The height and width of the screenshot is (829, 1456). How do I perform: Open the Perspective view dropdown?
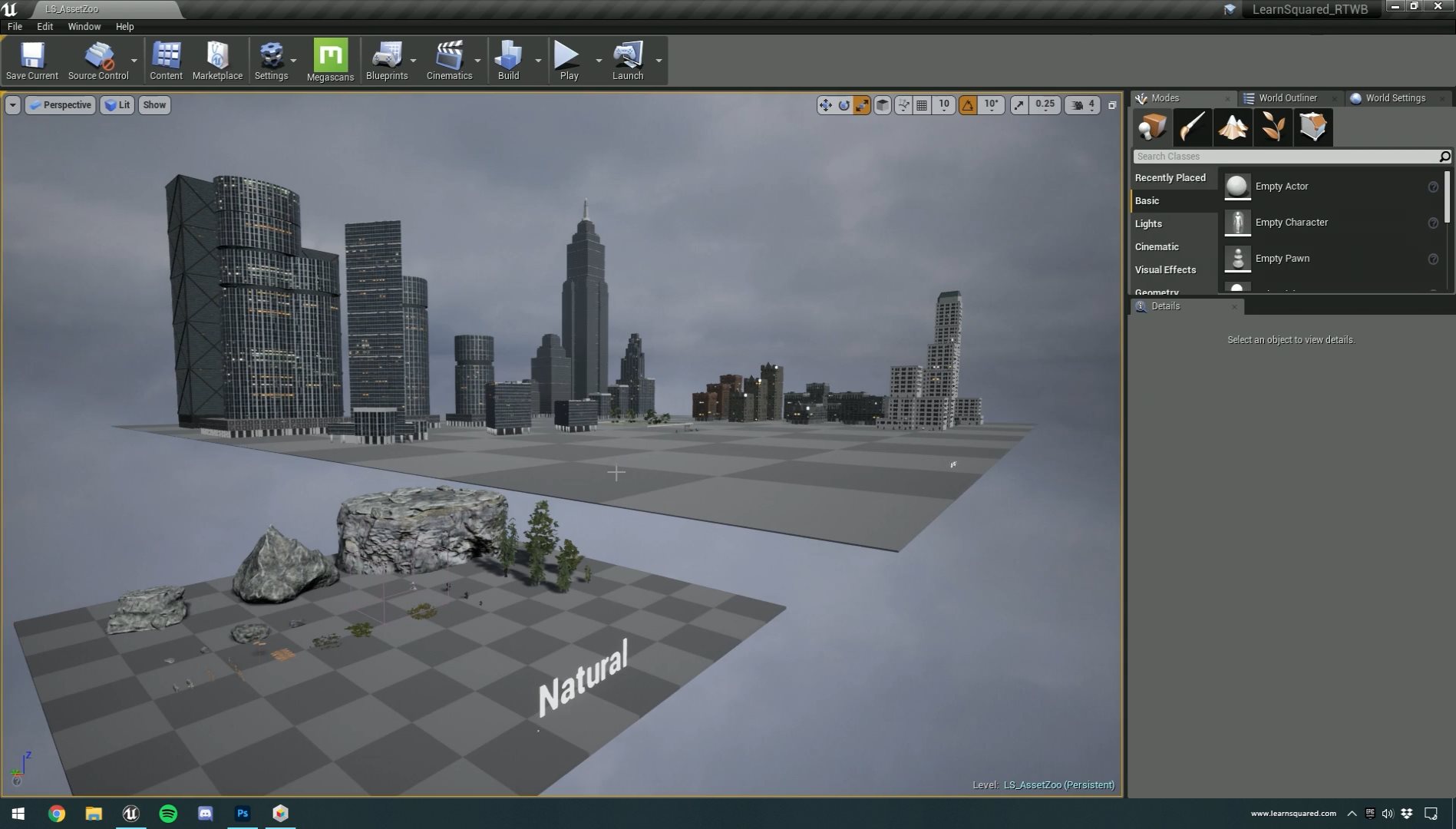pyautogui.click(x=60, y=105)
